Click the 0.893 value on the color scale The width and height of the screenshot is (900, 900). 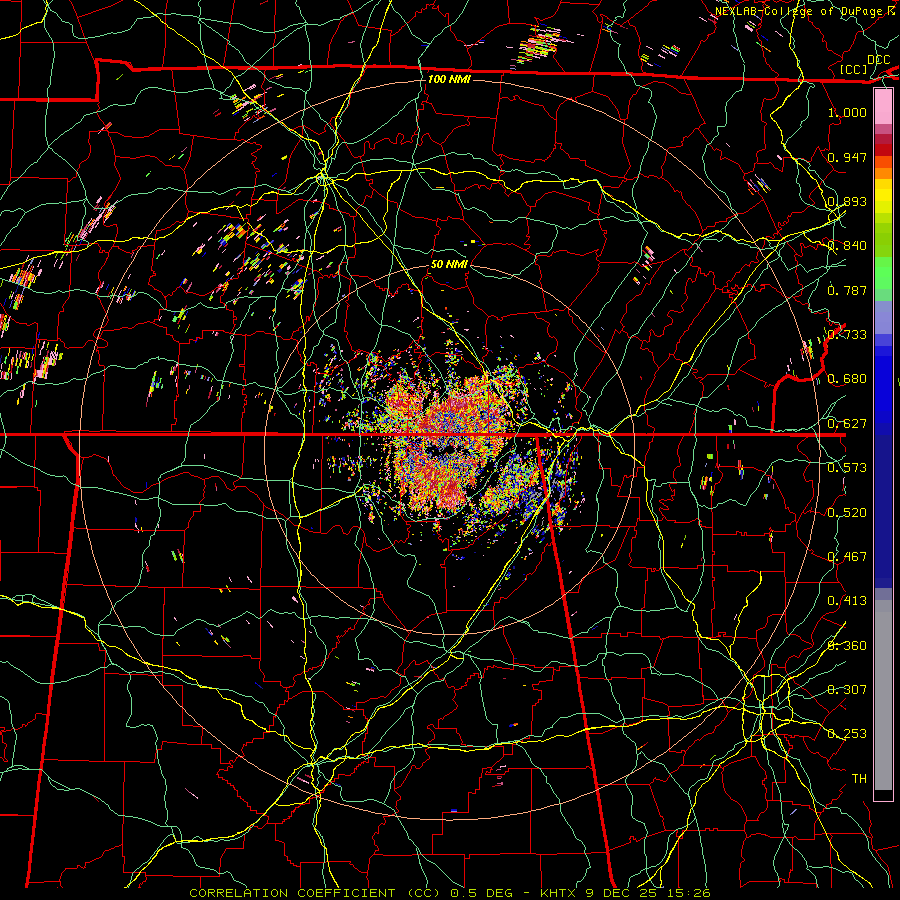pyautogui.click(x=847, y=201)
